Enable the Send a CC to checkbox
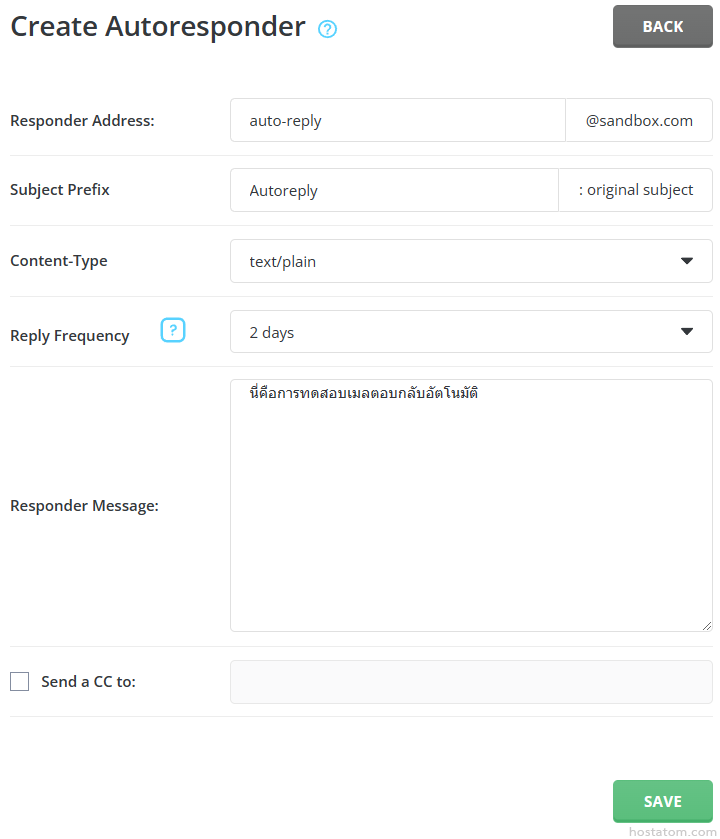Image resolution: width=720 pixels, height=839 pixels. coord(20,682)
